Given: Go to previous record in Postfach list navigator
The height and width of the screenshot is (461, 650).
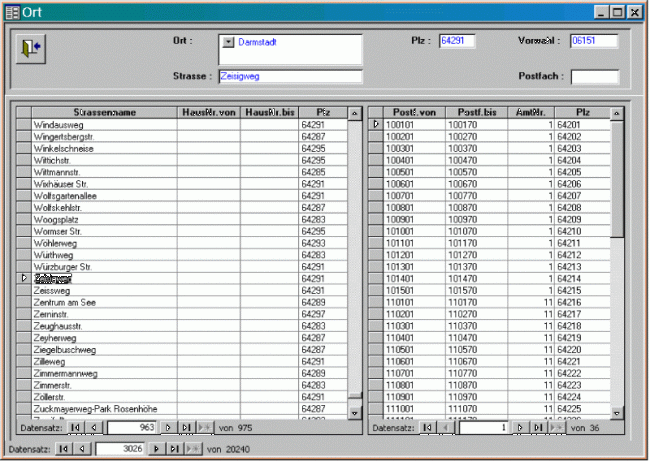Looking at the screenshot, I should point(444,427).
